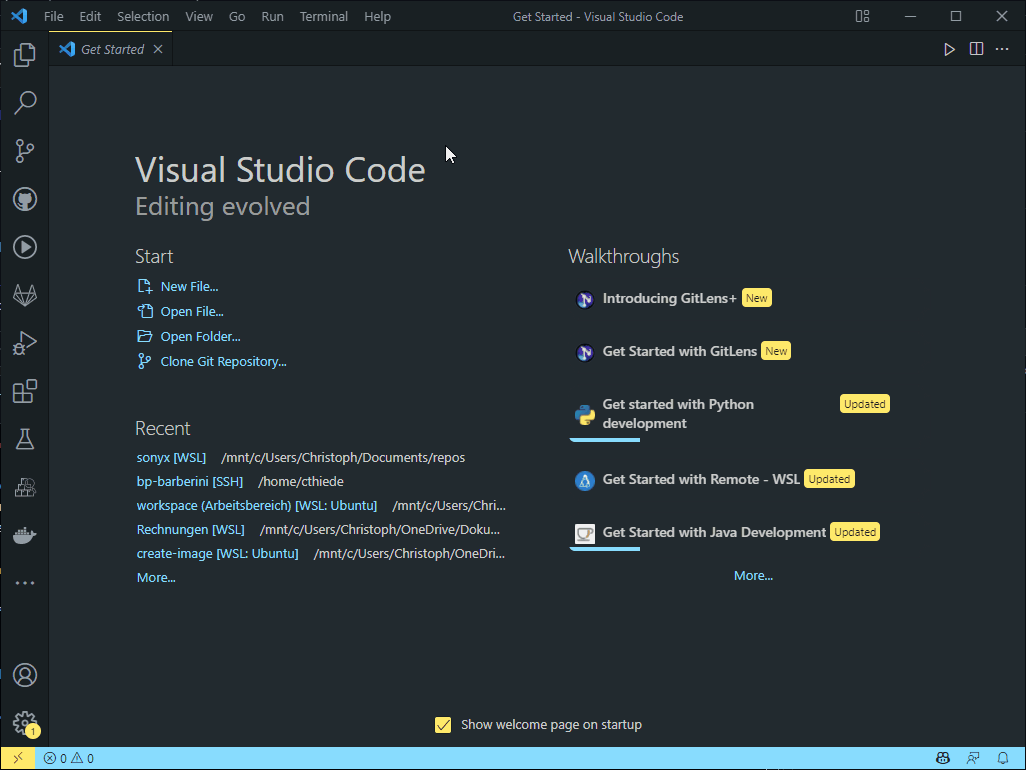1026x770 pixels.
Task: Open the Explorer sidebar icon
Action: point(25,55)
